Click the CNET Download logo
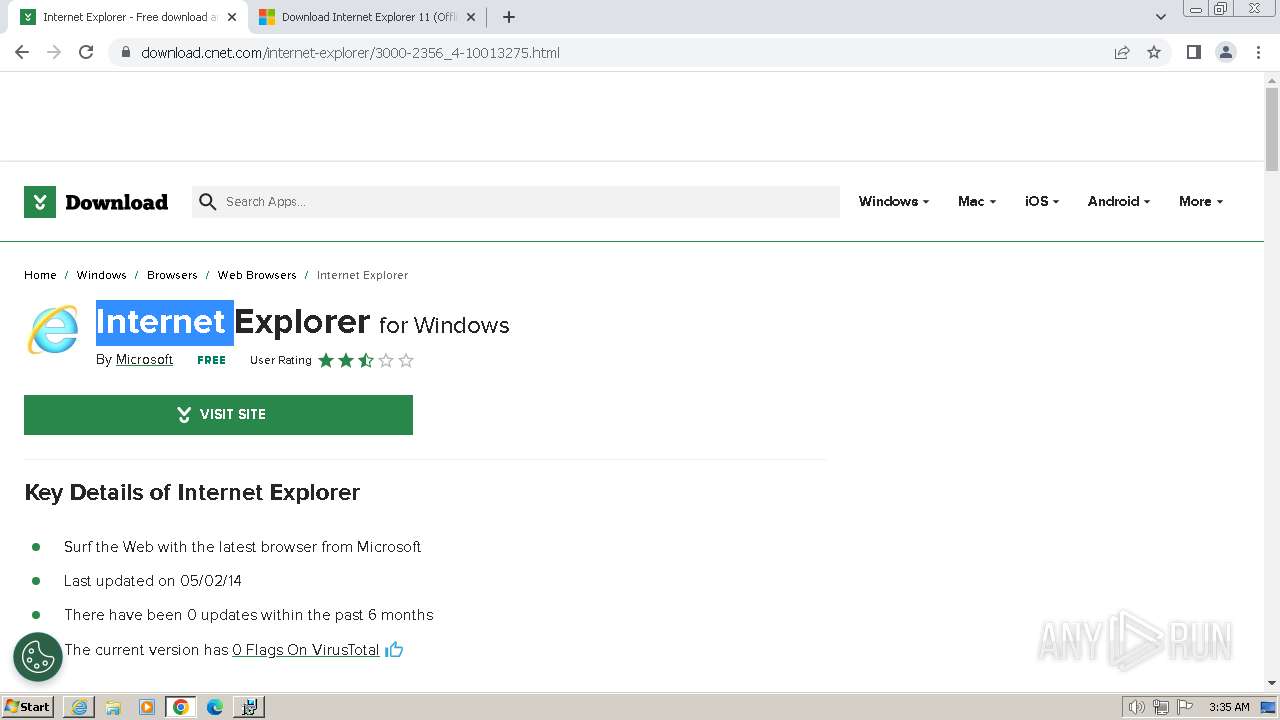The height and width of the screenshot is (720, 1280). 96,202
